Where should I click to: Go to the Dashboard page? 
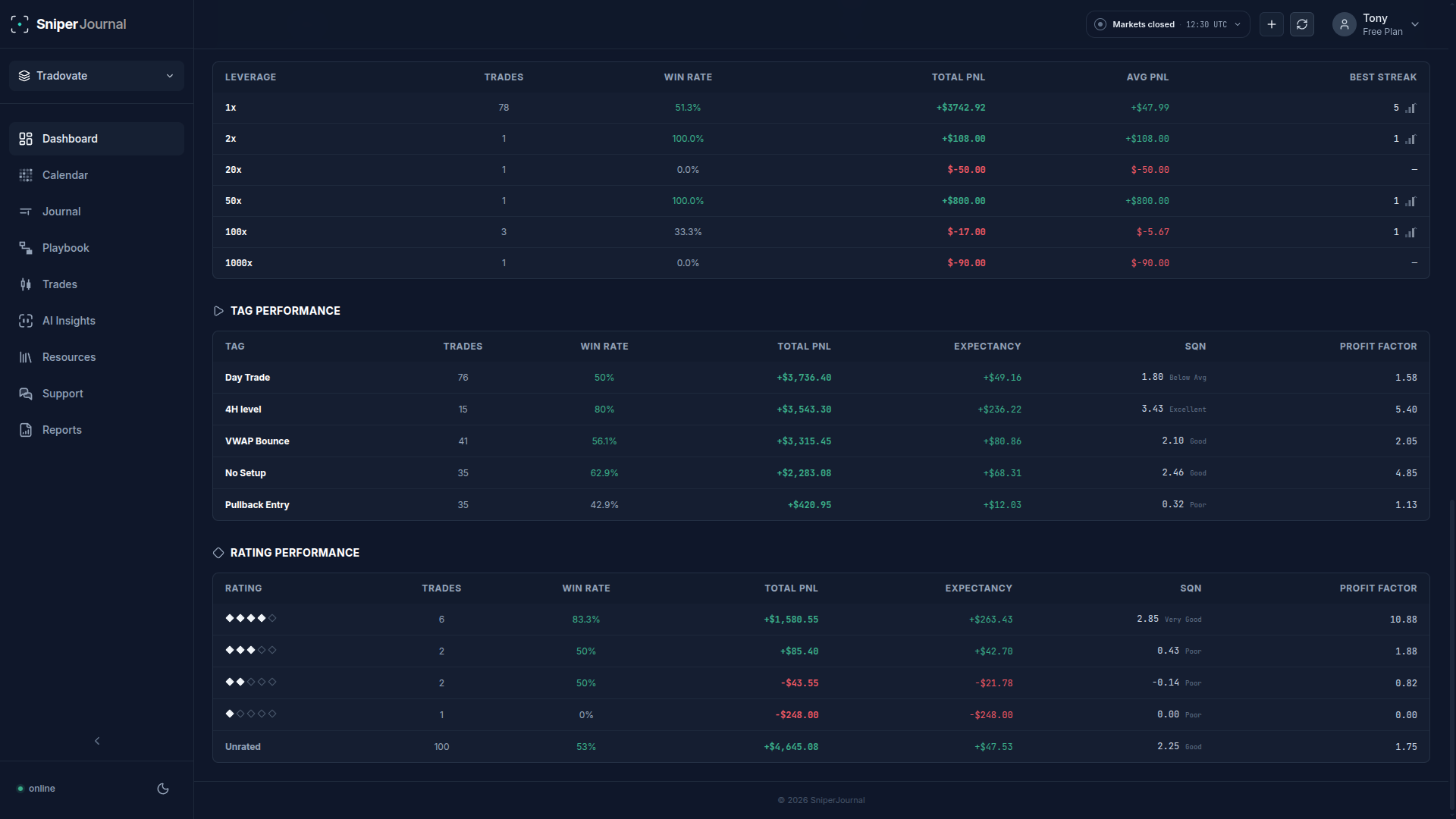(96, 139)
